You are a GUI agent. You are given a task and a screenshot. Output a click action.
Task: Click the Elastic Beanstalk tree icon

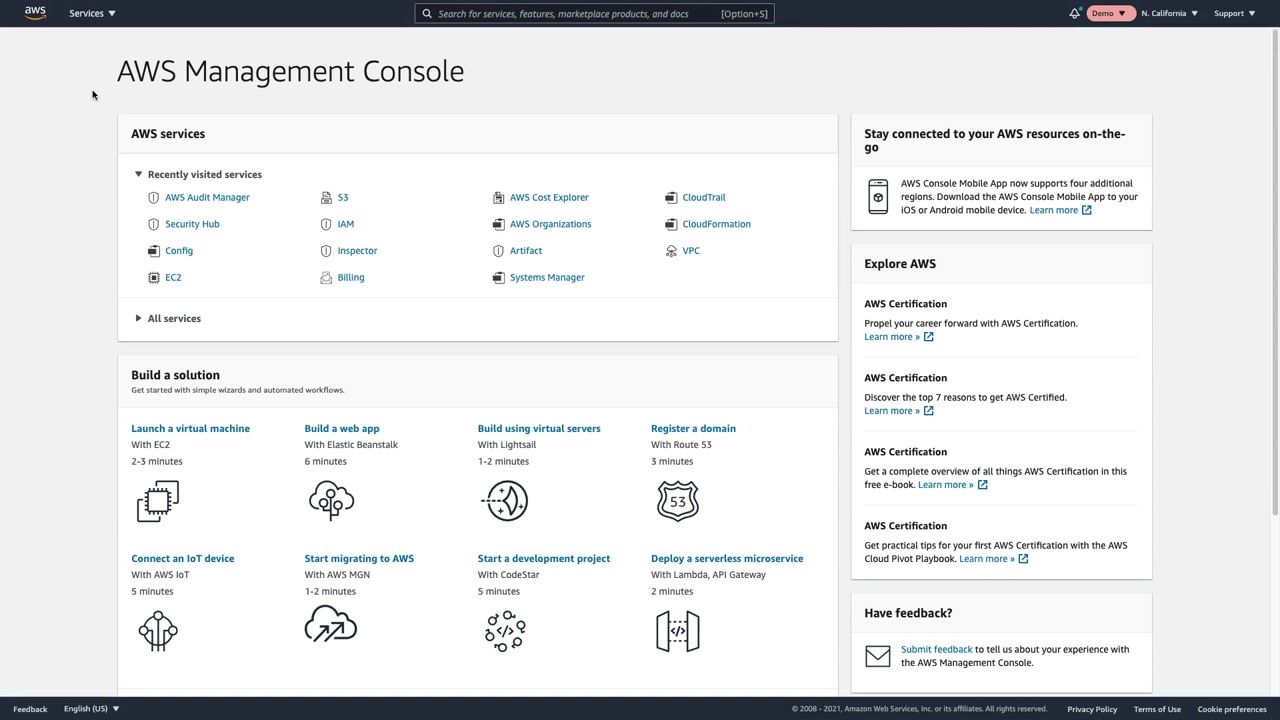pos(331,501)
